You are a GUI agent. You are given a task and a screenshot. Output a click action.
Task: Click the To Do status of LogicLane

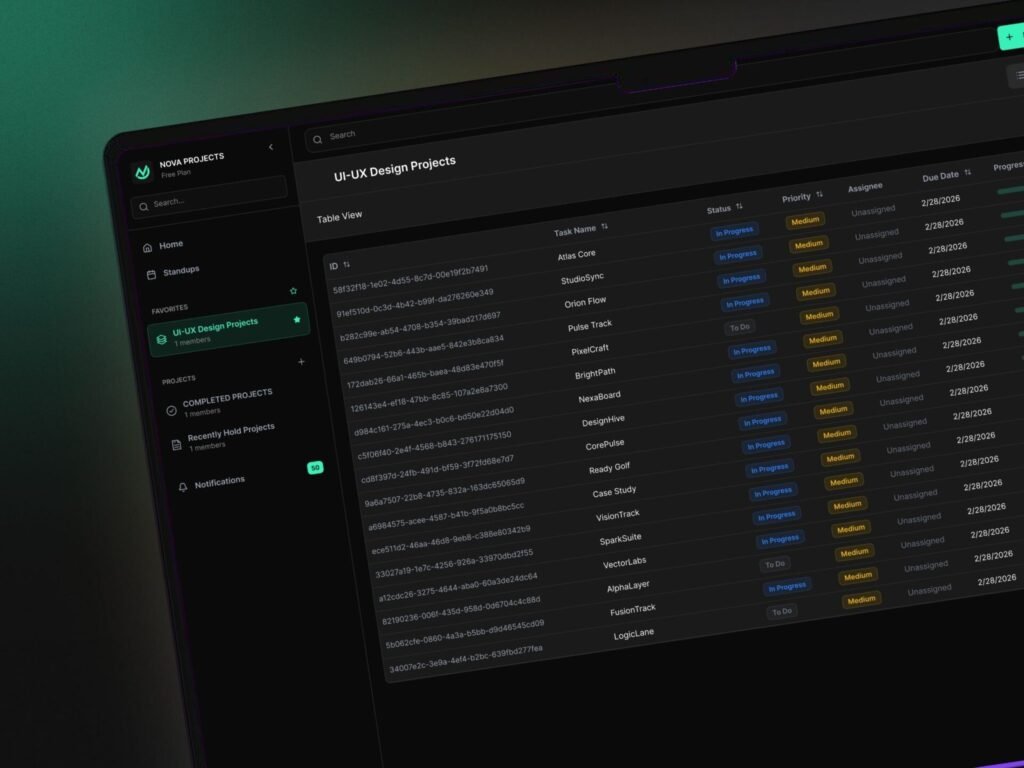coord(782,612)
